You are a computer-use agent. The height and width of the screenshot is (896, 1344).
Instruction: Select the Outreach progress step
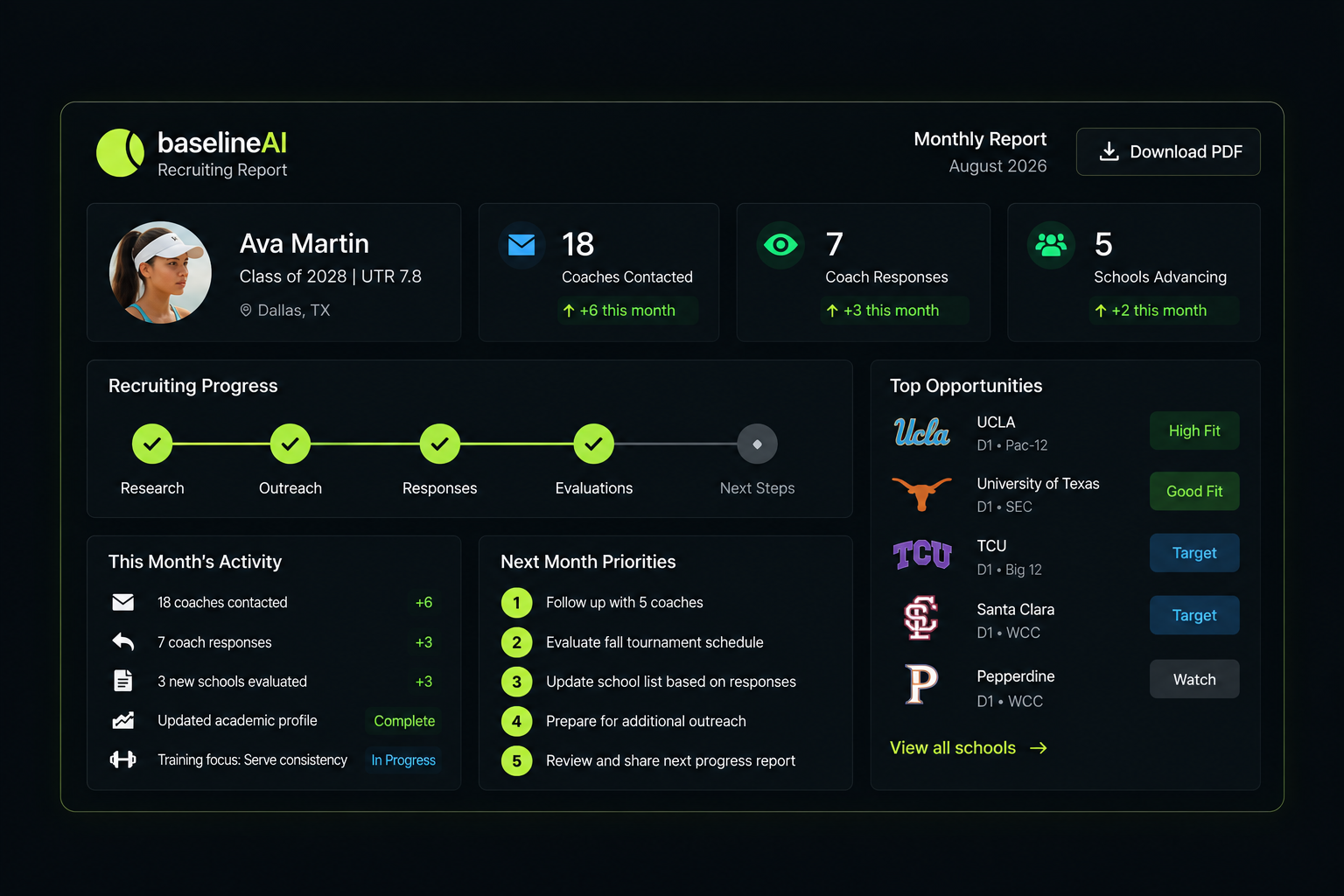coord(290,444)
